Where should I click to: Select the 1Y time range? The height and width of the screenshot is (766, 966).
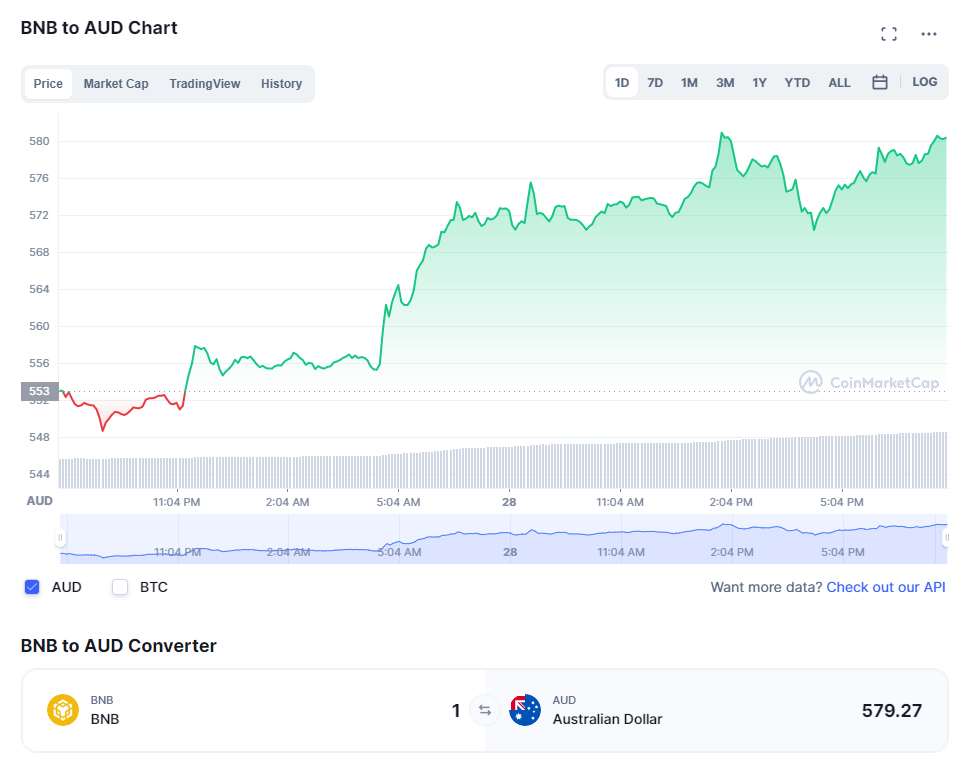pyautogui.click(x=759, y=83)
